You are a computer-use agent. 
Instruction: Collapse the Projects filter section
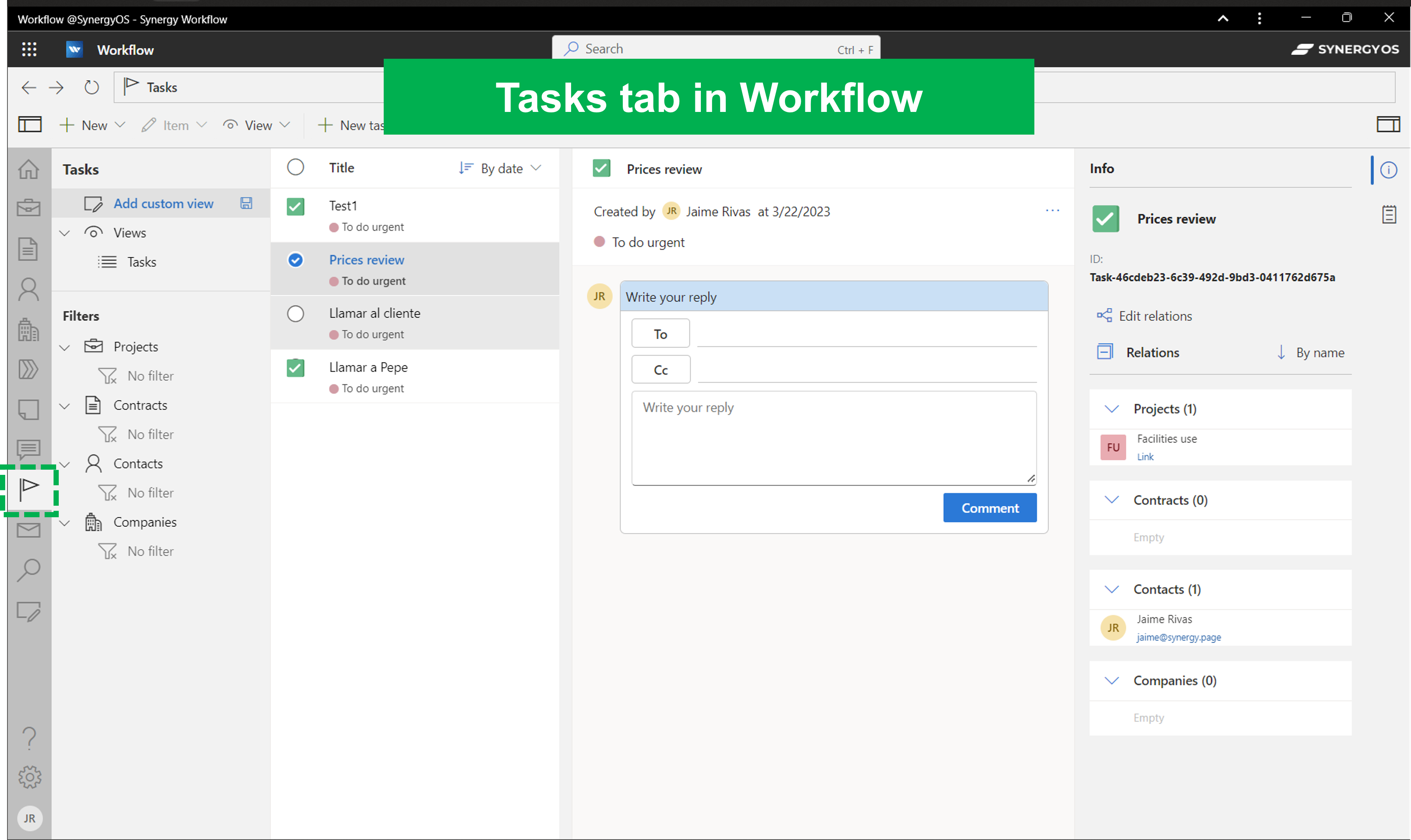(65, 348)
